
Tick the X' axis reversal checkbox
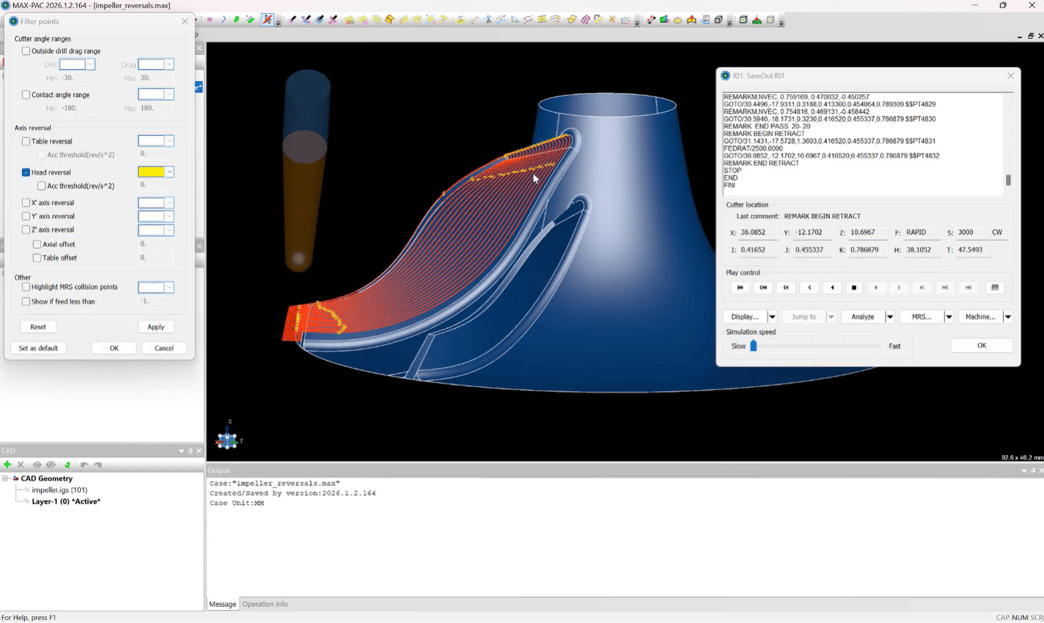[26, 202]
